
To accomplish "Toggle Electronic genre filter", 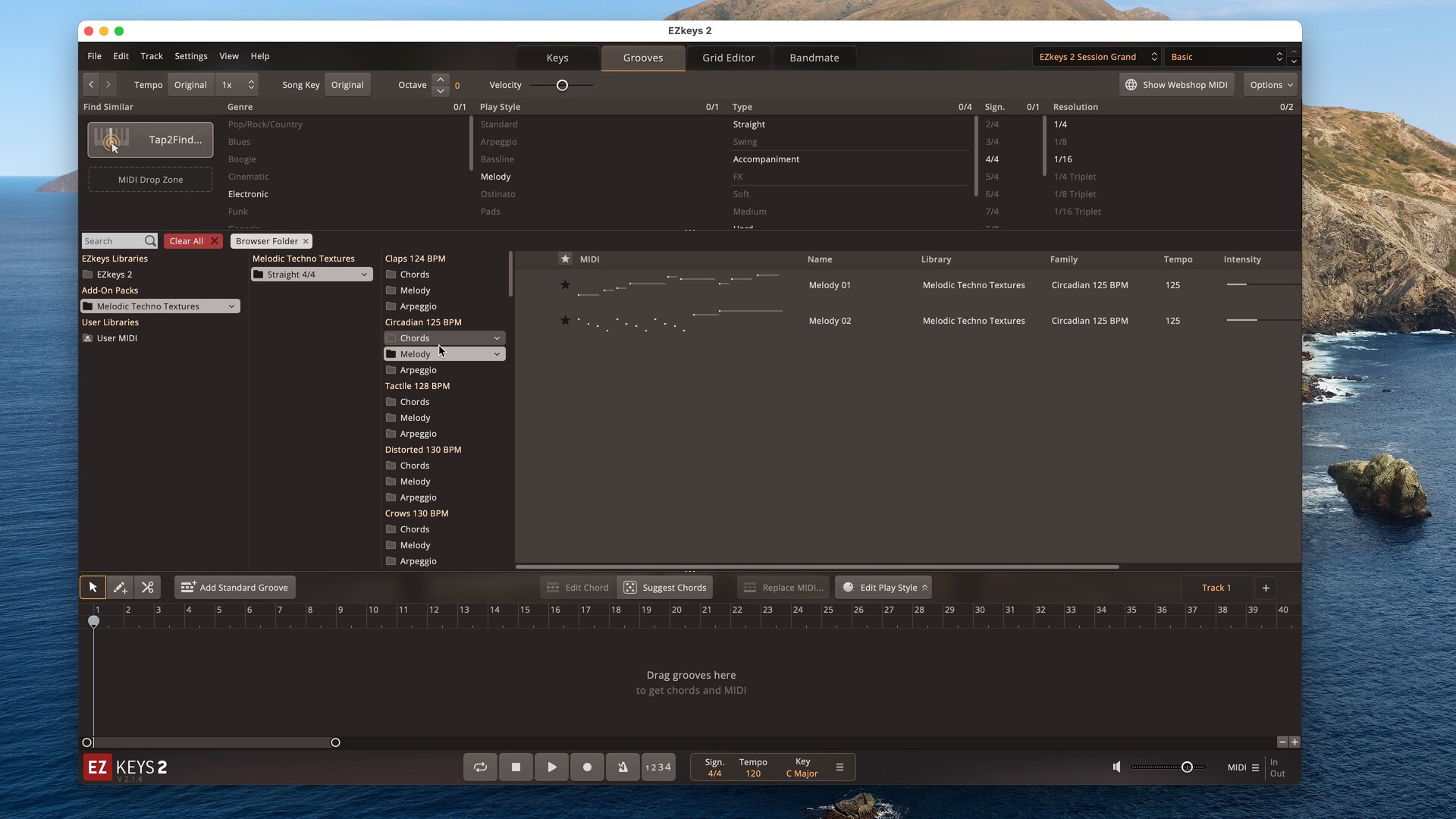I will 248,194.
